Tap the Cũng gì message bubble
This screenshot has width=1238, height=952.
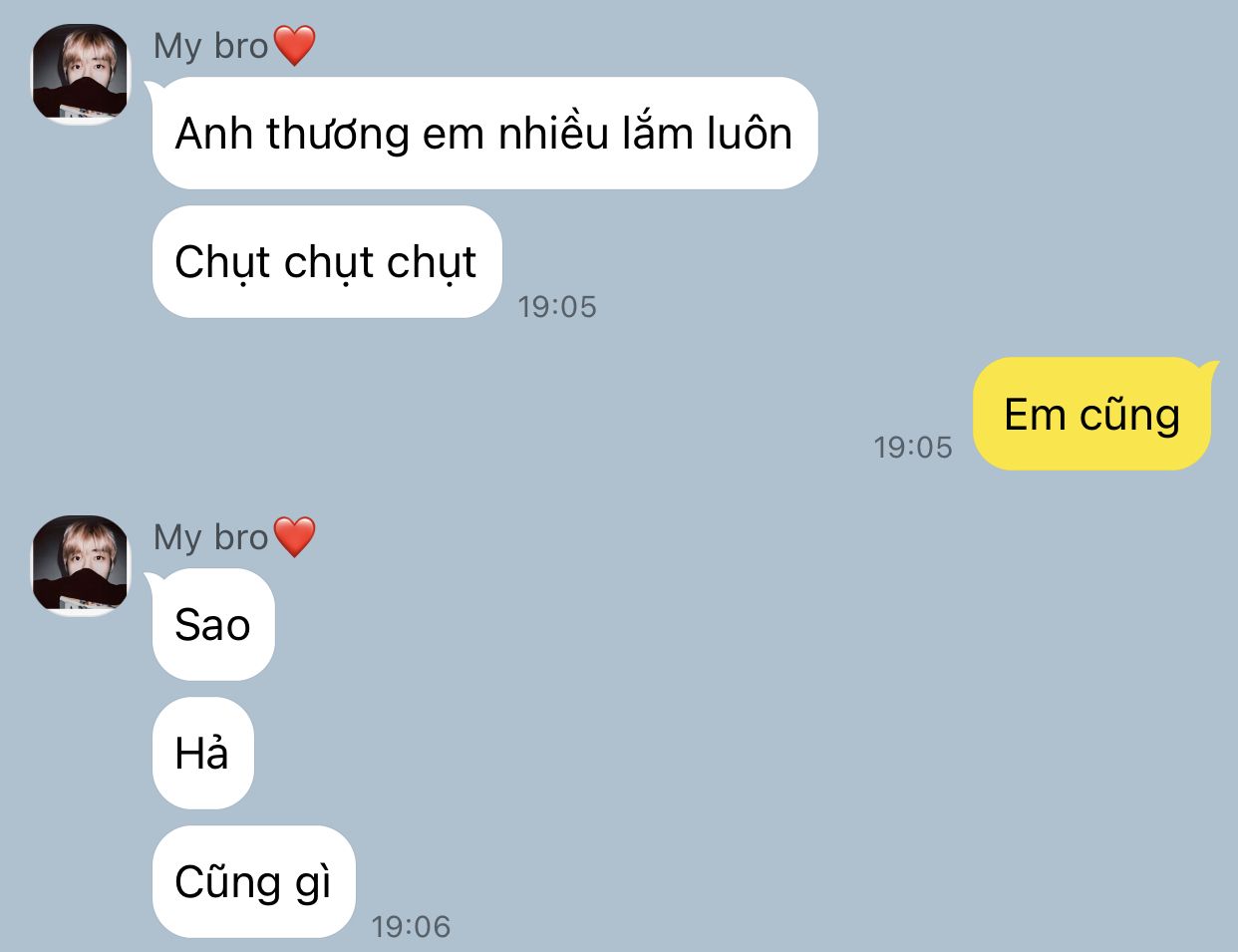[x=254, y=881]
